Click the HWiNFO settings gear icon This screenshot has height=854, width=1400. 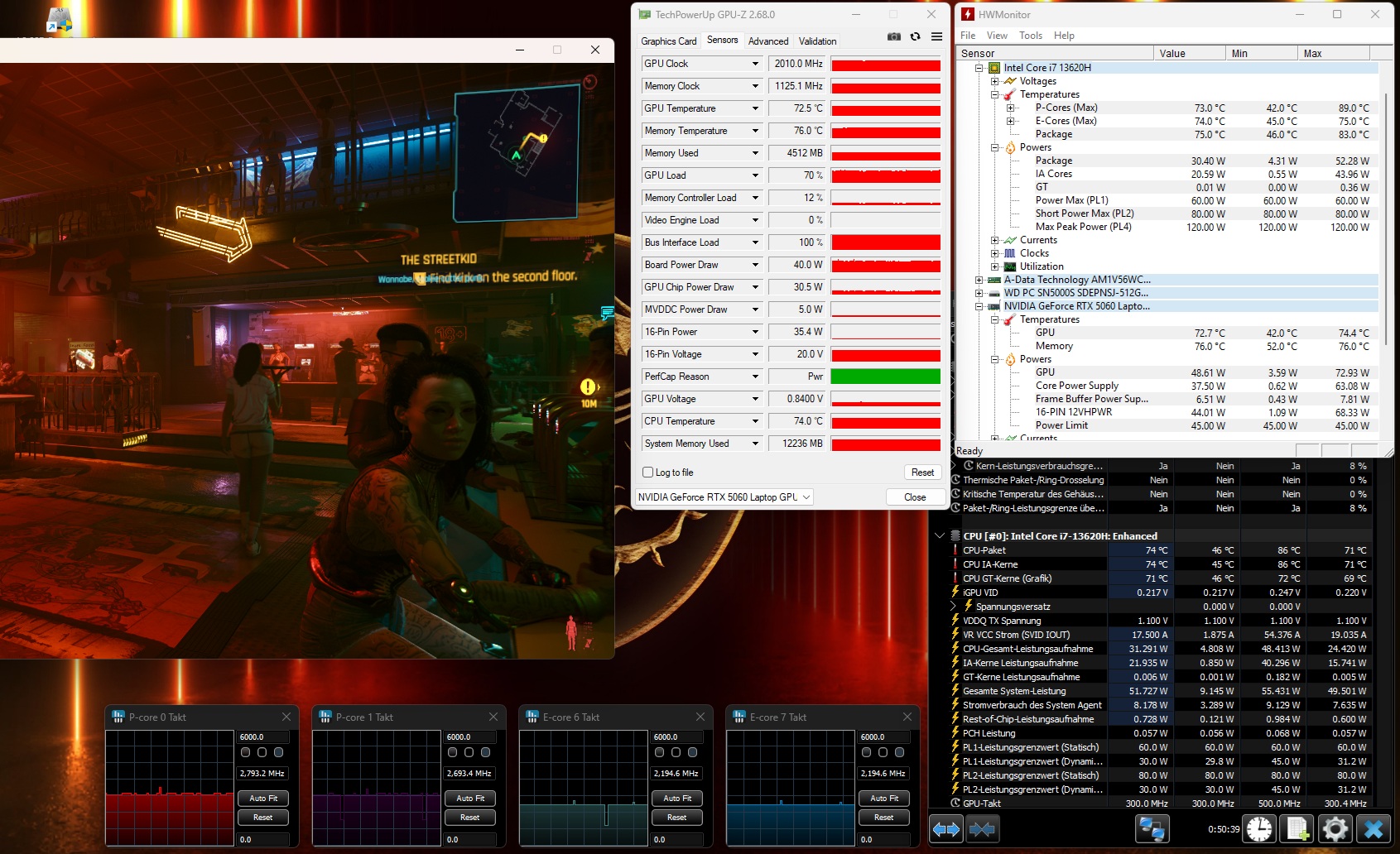pos(1335,828)
